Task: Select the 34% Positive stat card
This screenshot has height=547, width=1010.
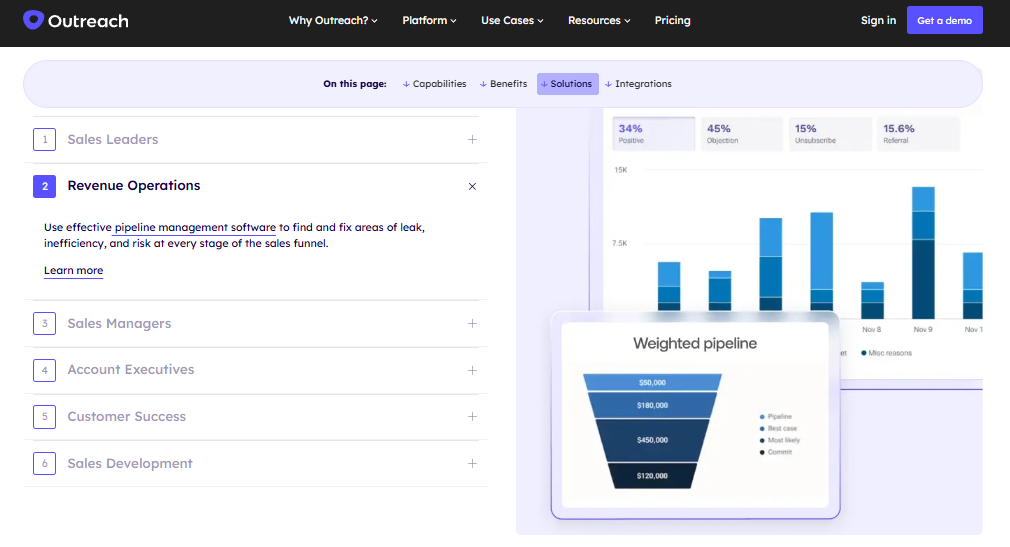Action: click(x=653, y=134)
